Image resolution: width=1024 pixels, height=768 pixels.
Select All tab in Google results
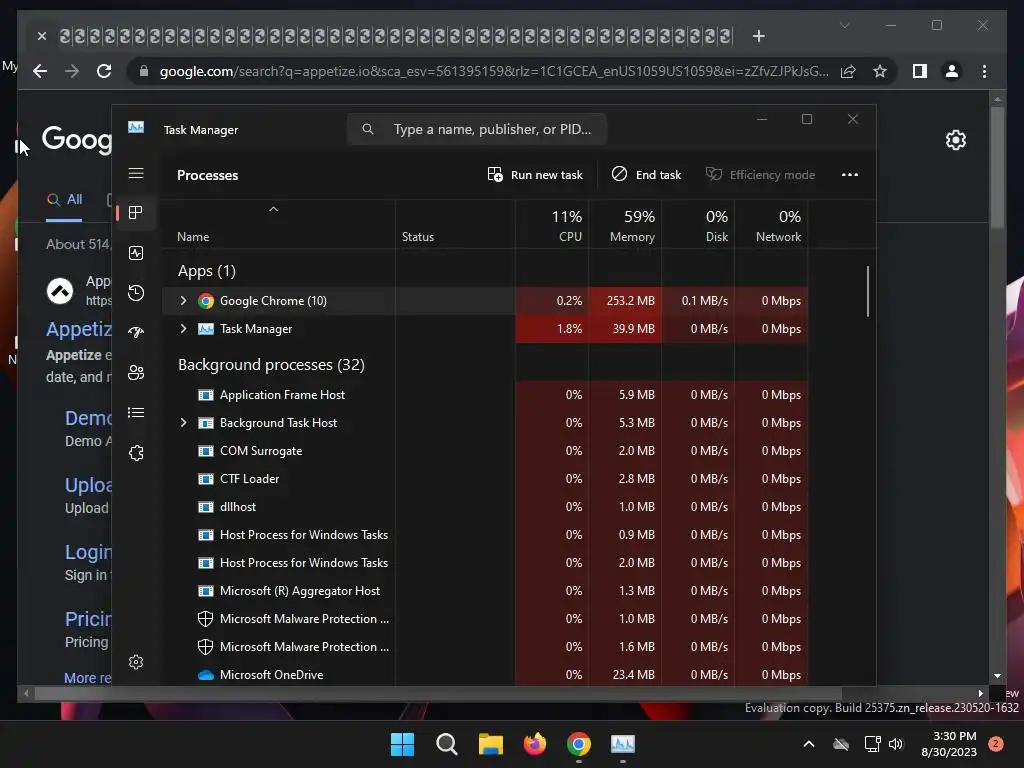[64, 200]
